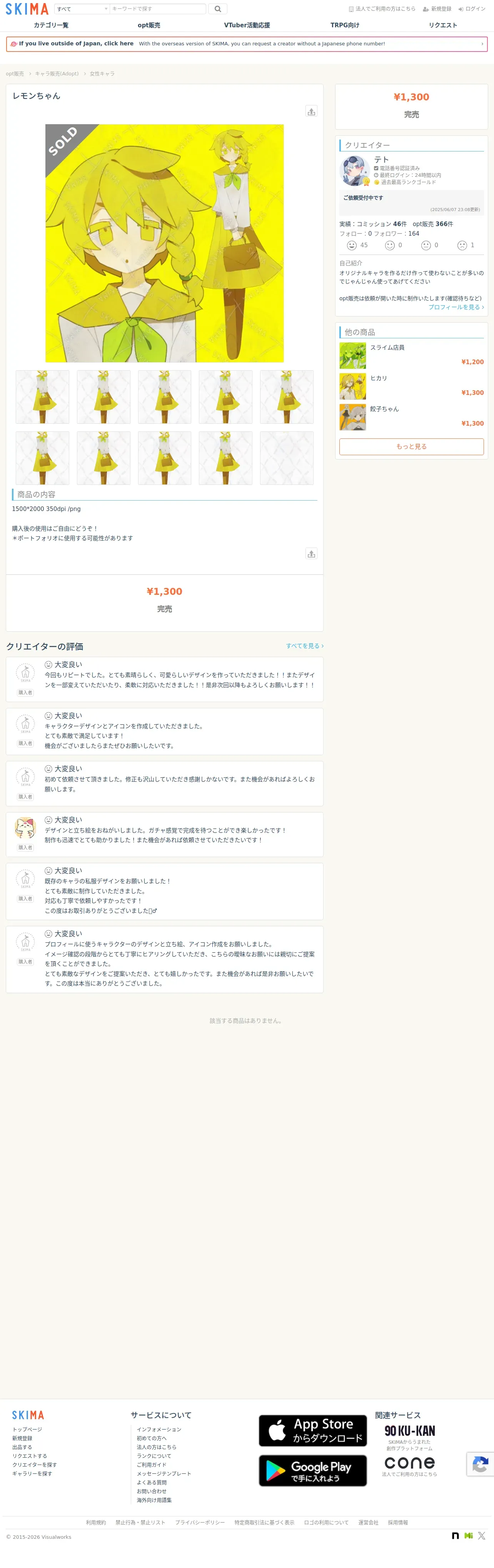Click the App Store download badge
This screenshot has width=494, height=1568.
coord(313,1430)
